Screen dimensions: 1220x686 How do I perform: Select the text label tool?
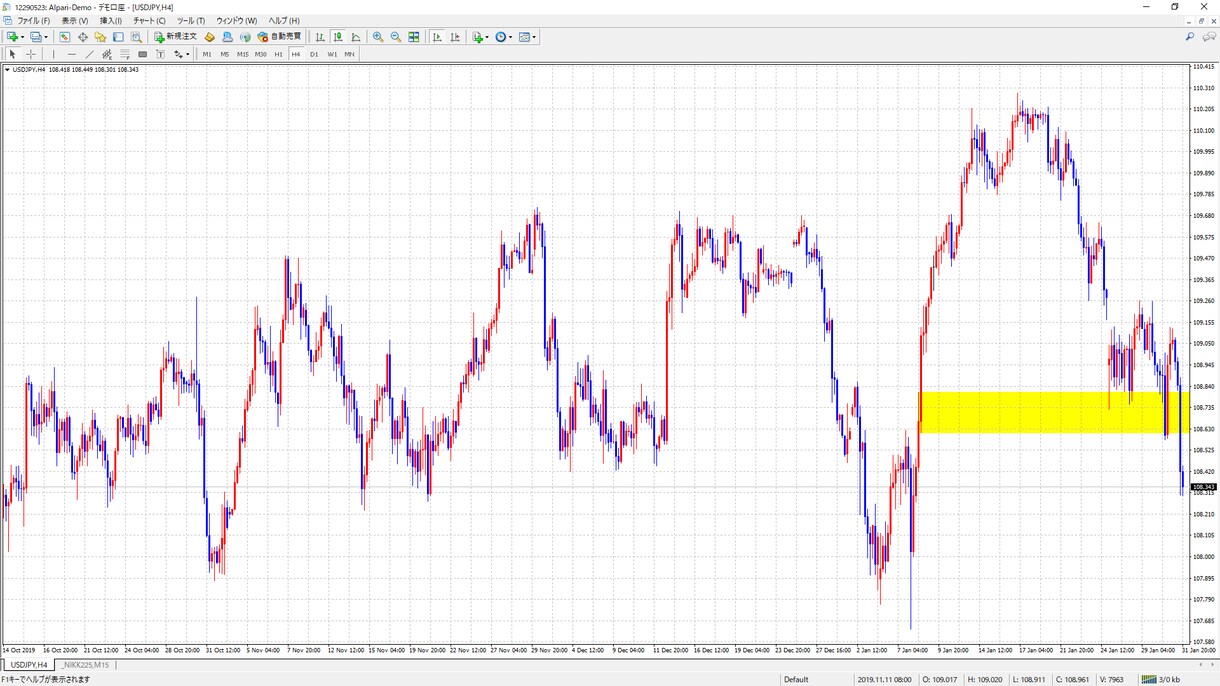160,54
